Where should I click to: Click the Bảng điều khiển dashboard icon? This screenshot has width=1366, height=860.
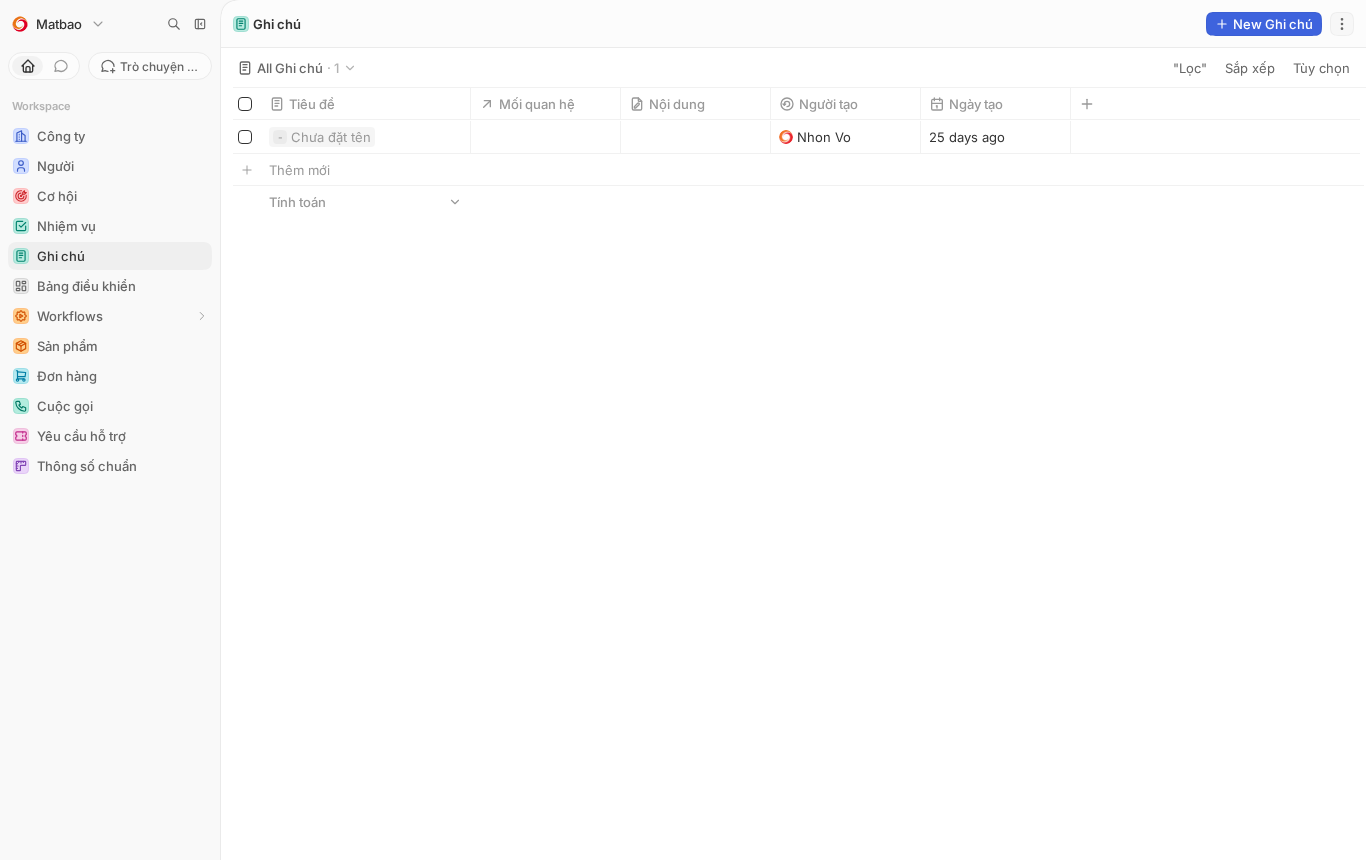pyautogui.click(x=21, y=286)
